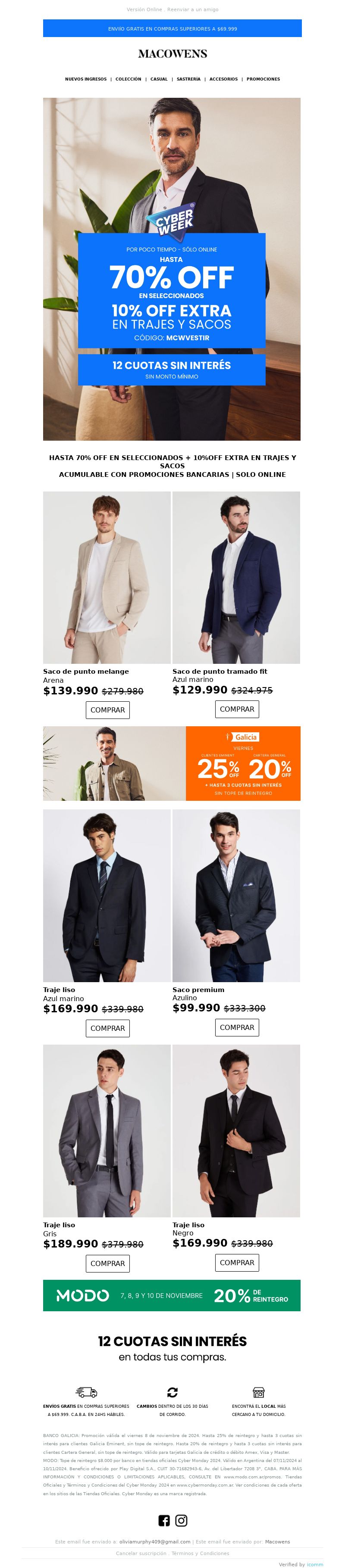Click Comprar under Traje liso Gris
The image size is (345, 1568).
coord(107,1263)
